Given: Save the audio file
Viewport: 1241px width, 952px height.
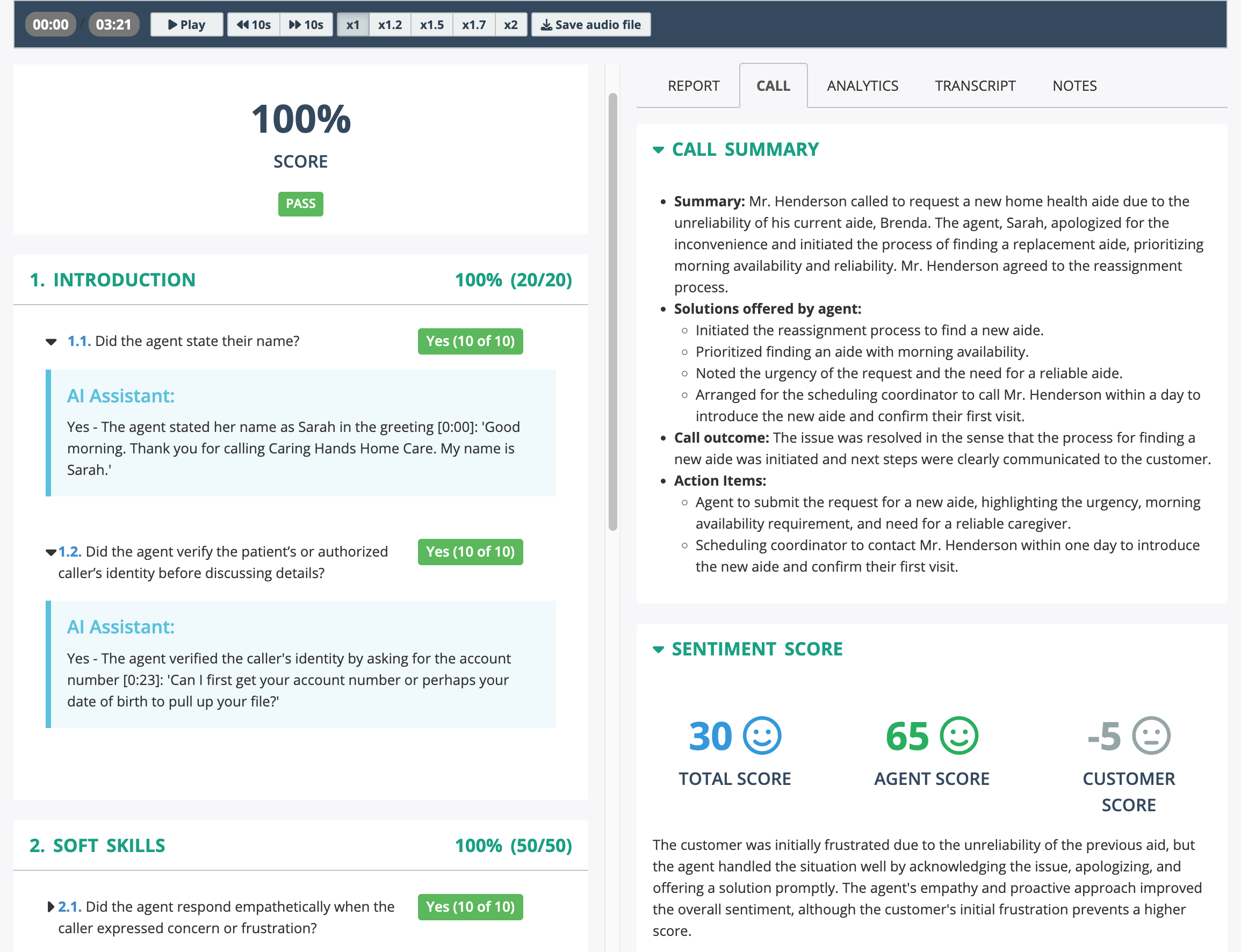Looking at the screenshot, I should [x=590, y=24].
